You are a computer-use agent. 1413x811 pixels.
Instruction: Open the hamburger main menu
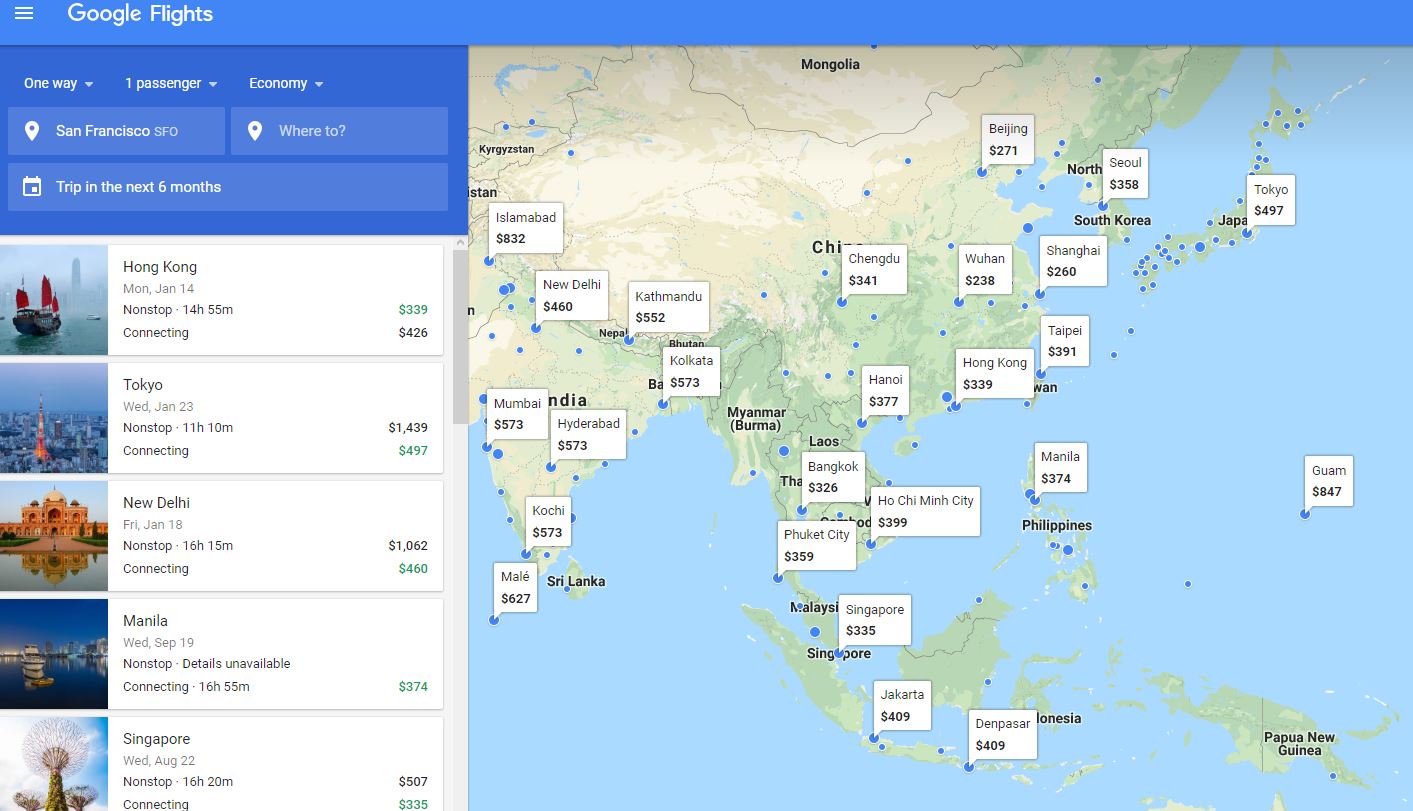[24, 14]
